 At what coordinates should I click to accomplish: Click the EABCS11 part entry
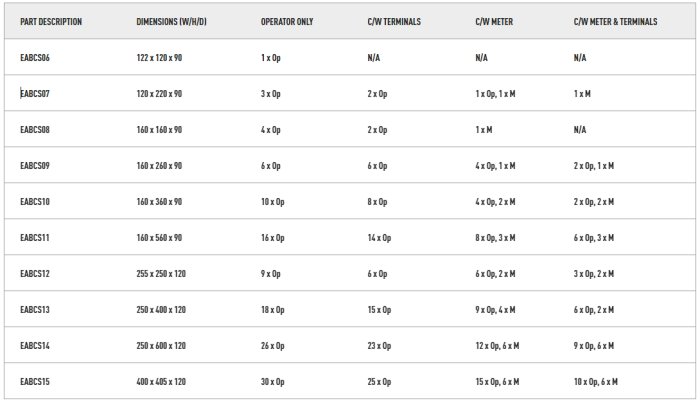coord(35,238)
